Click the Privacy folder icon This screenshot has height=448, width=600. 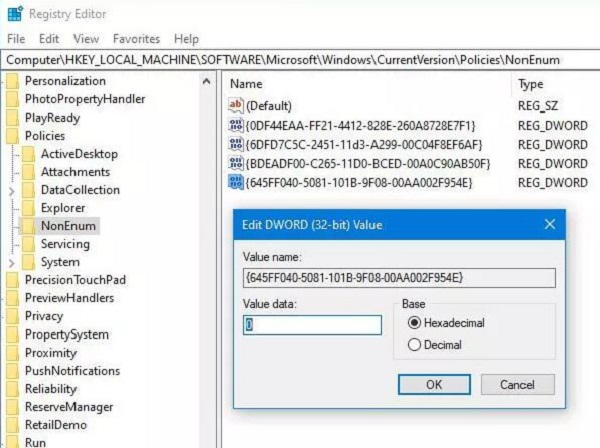13,316
